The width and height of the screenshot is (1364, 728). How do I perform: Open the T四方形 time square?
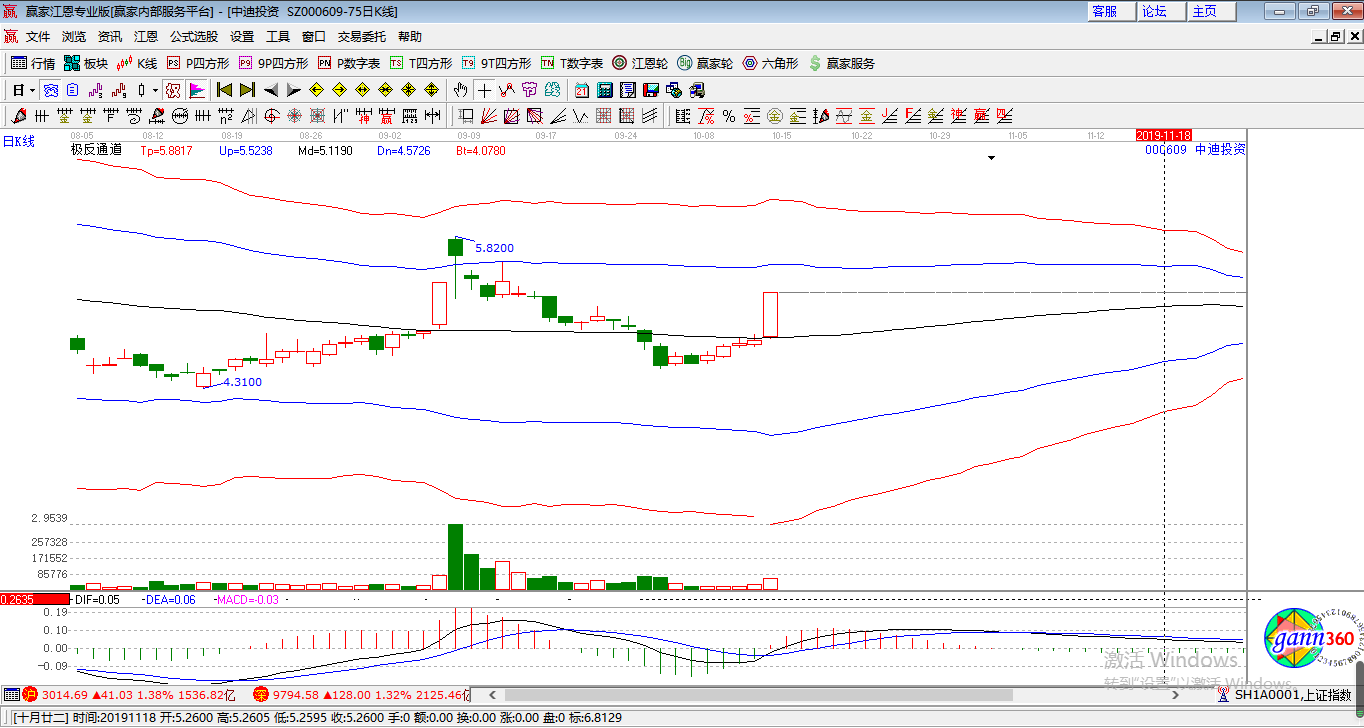pyautogui.click(x=421, y=63)
